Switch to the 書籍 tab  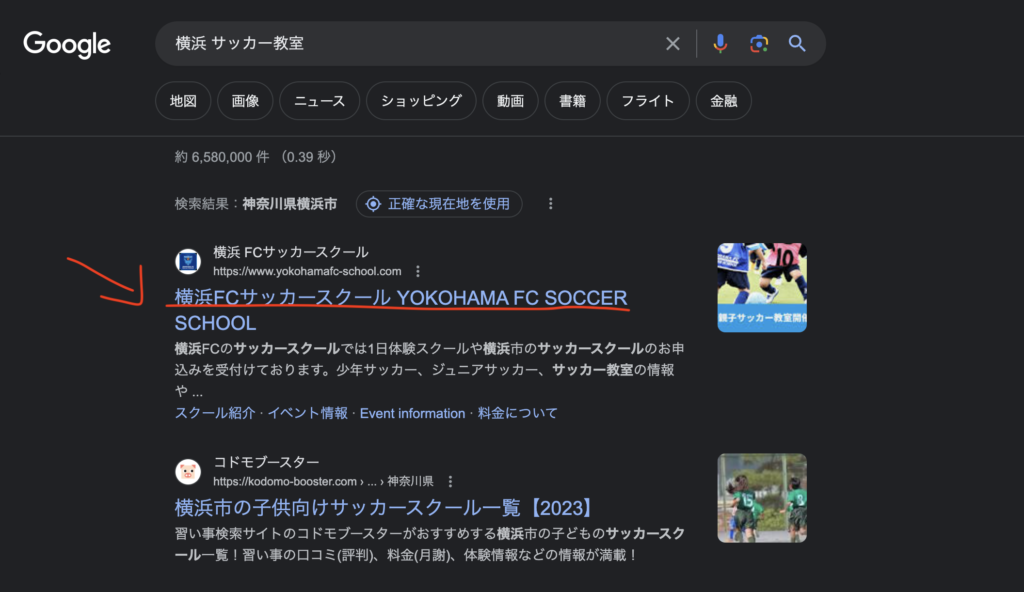point(572,101)
